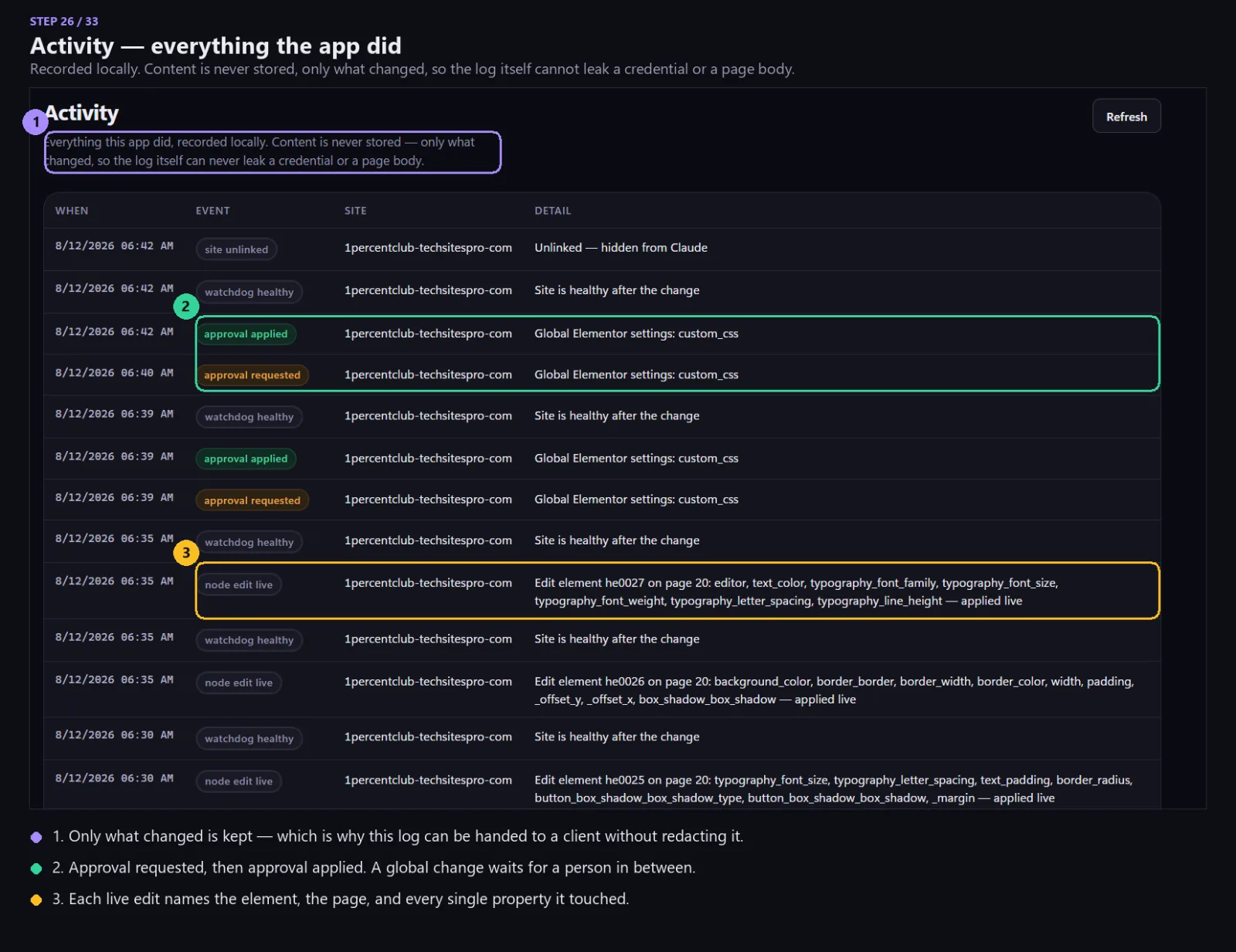This screenshot has width=1236, height=952.
Task: Click the Refresh button
Action: [x=1126, y=117]
